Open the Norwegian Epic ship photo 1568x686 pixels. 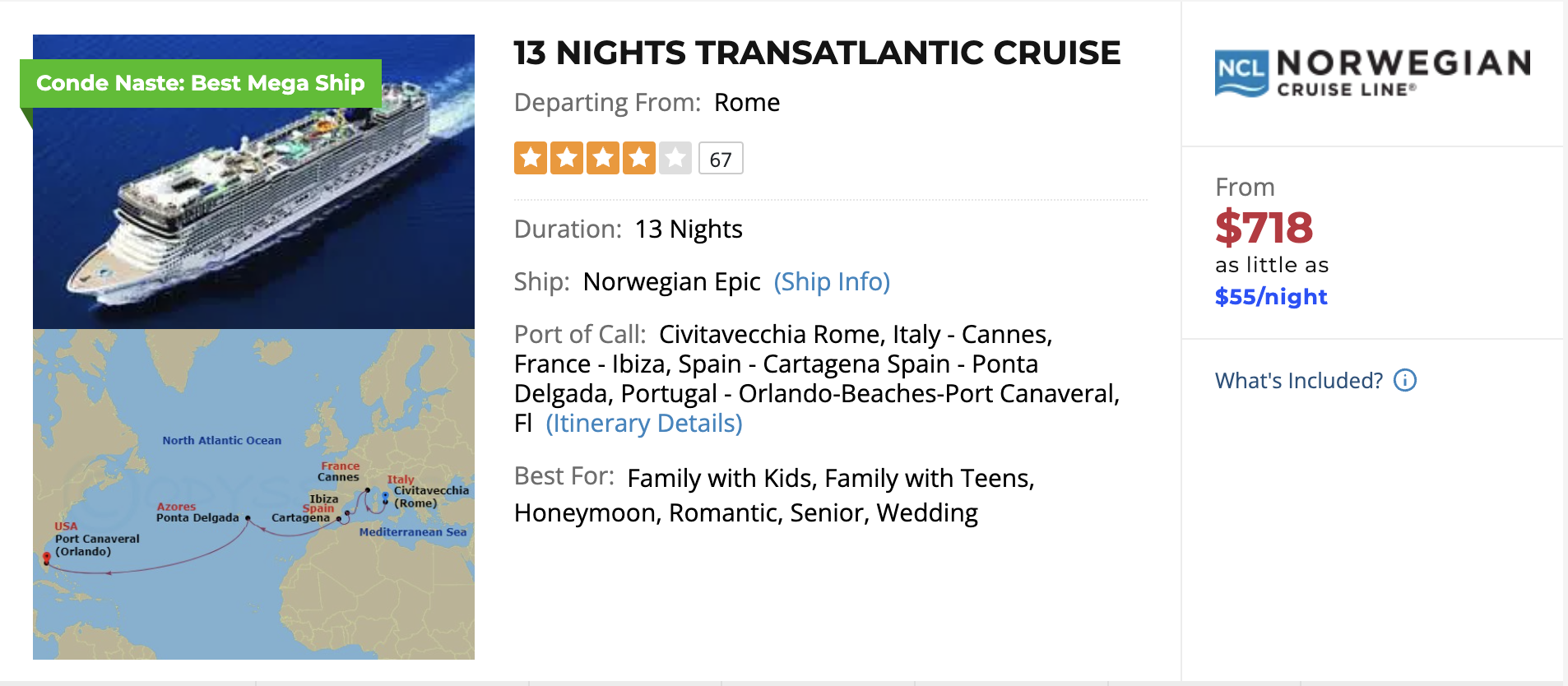click(x=253, y=182)
